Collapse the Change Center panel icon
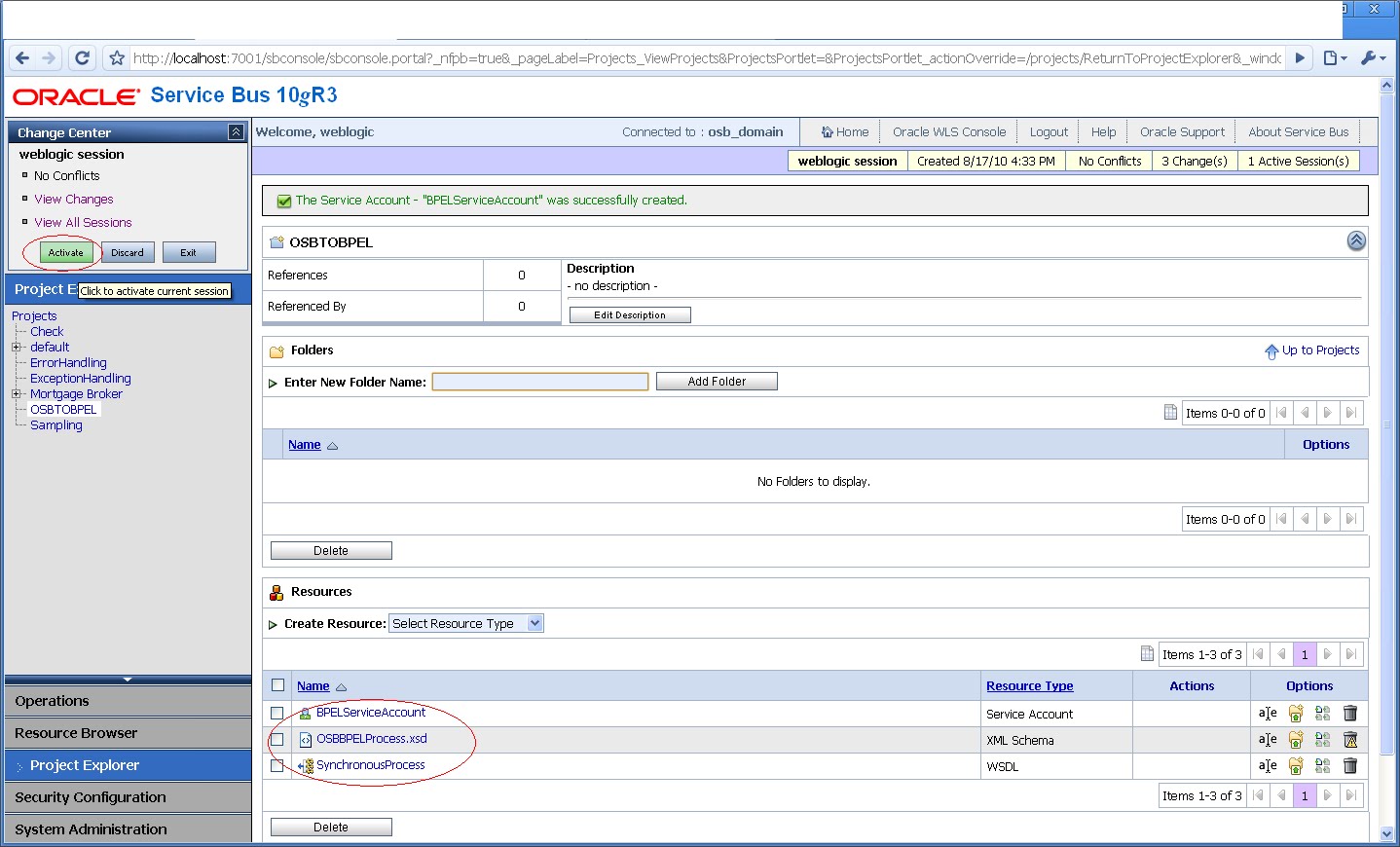This screenshot has height=847, width=1400. [x=236, y=132]
